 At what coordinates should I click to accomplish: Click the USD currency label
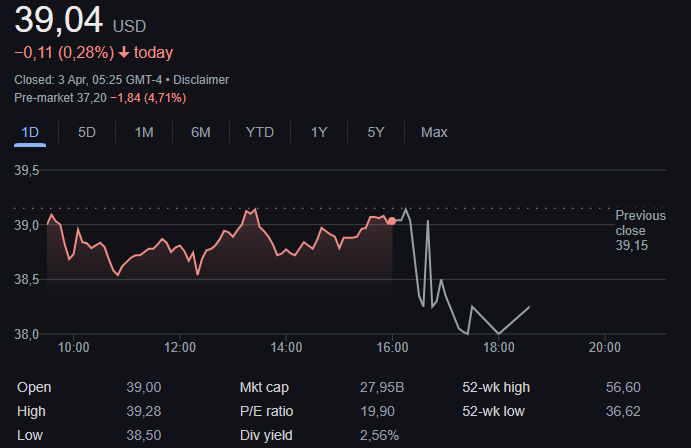pos(129,26)
